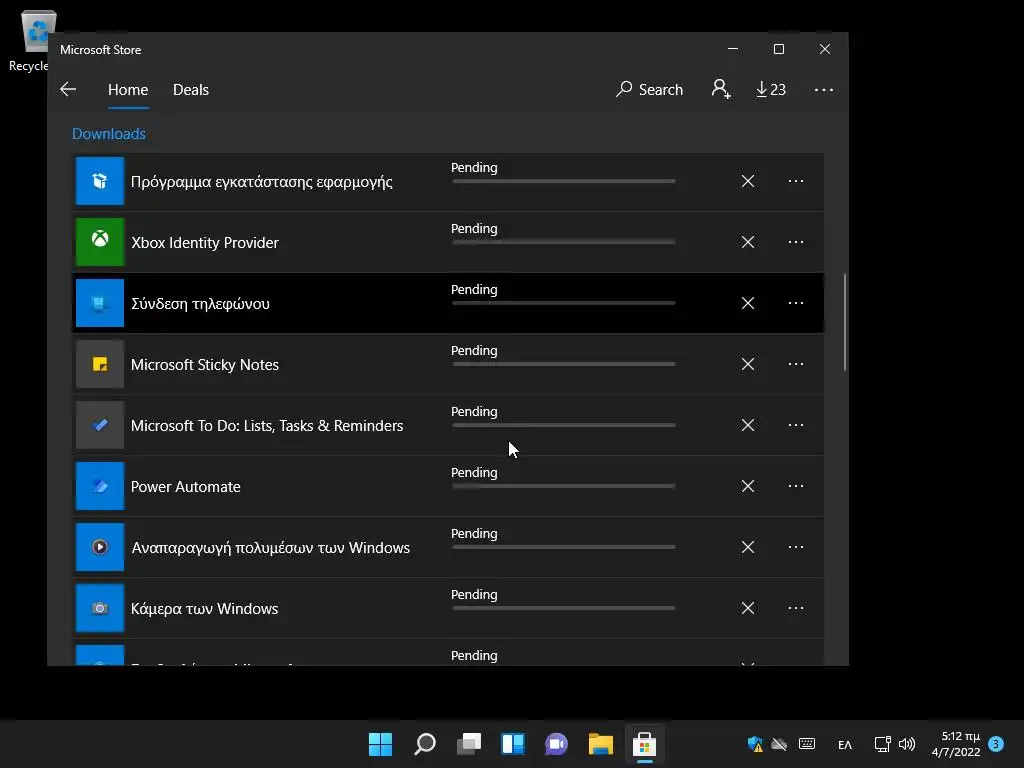This screenshot has width=1024, height=768.
Task: Switch input language via ΕΛ indicator
Action: (x=845, y=744)
